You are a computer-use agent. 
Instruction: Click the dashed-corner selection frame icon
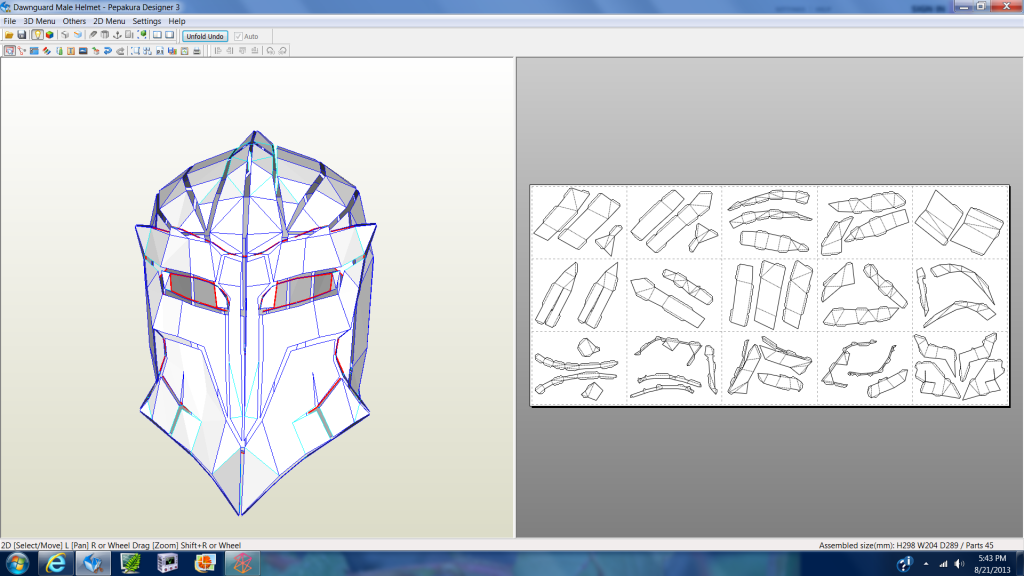point(135,51)
